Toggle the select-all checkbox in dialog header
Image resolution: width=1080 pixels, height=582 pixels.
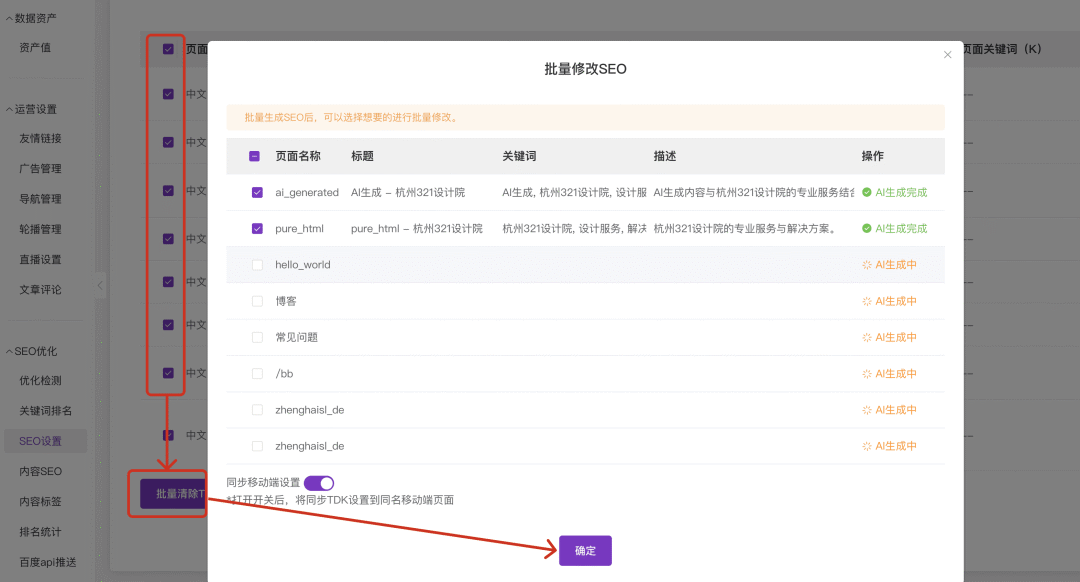pos(255,156)
